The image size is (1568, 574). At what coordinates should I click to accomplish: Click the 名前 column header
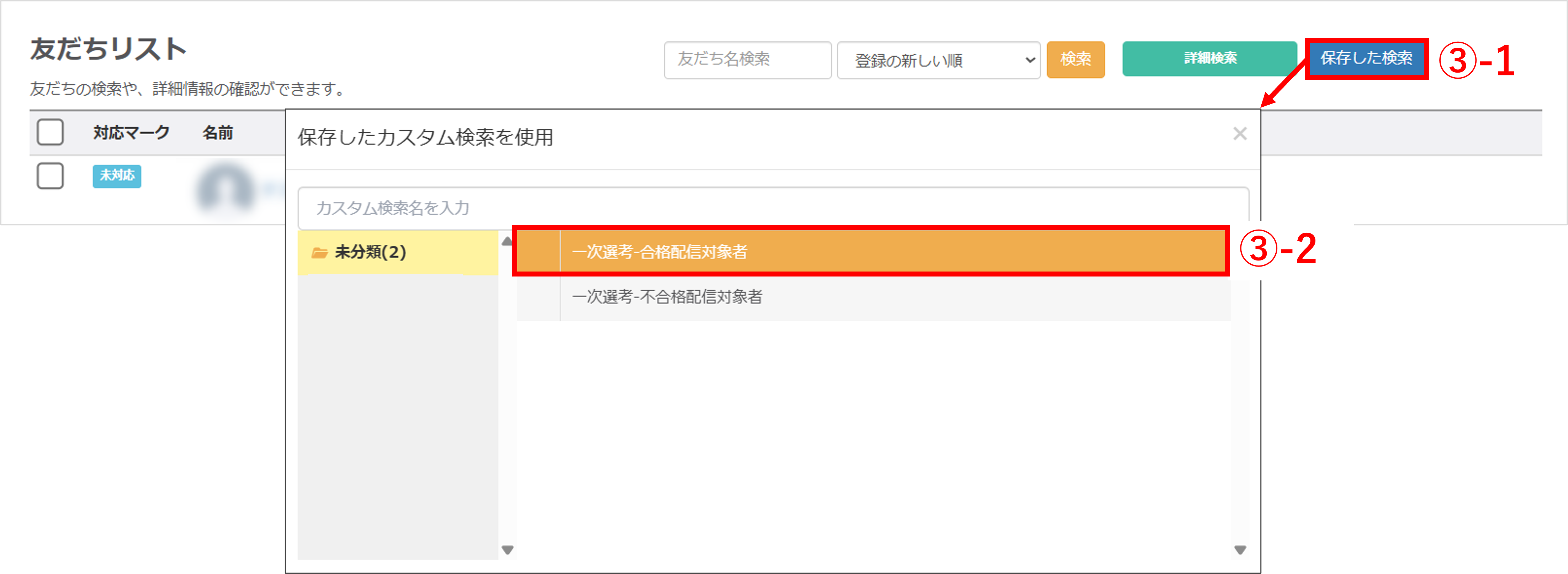[217, 133]
